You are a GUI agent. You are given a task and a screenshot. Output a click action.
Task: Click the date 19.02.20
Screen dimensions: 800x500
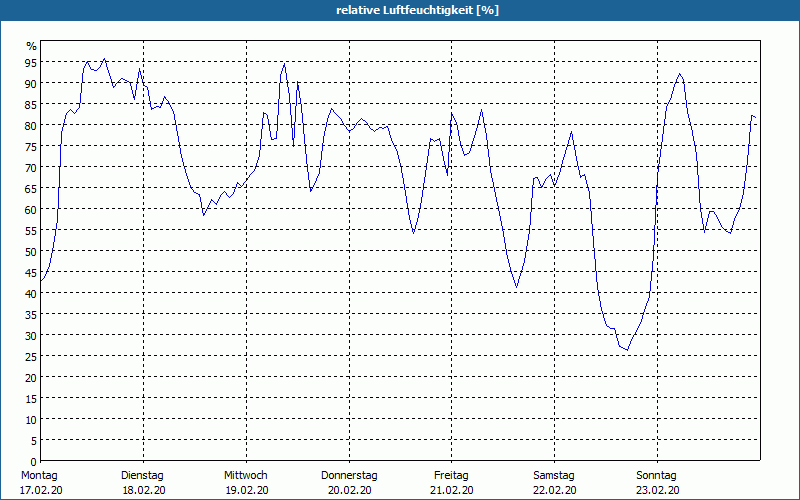tap(247, 490)
